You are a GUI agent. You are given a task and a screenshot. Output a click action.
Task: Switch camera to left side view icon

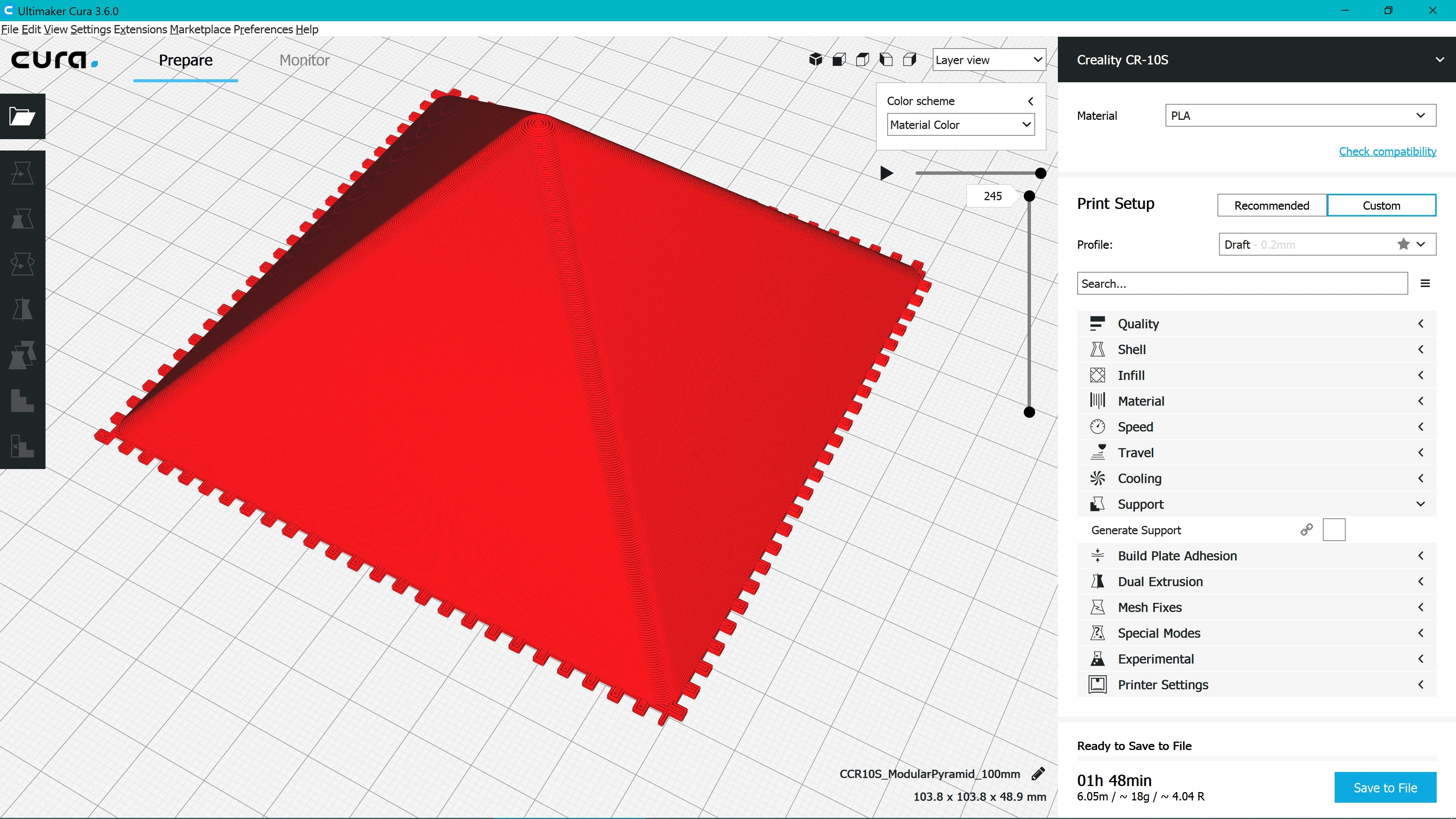click(x=886, y=60)
